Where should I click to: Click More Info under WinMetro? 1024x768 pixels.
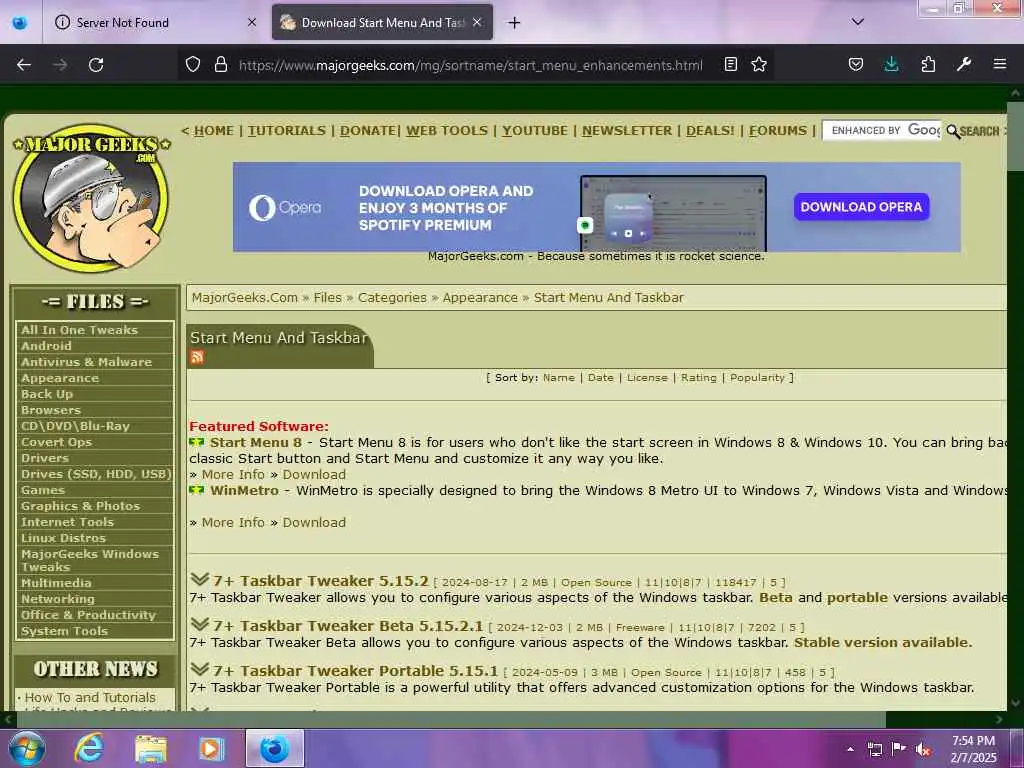pos(233,522)
